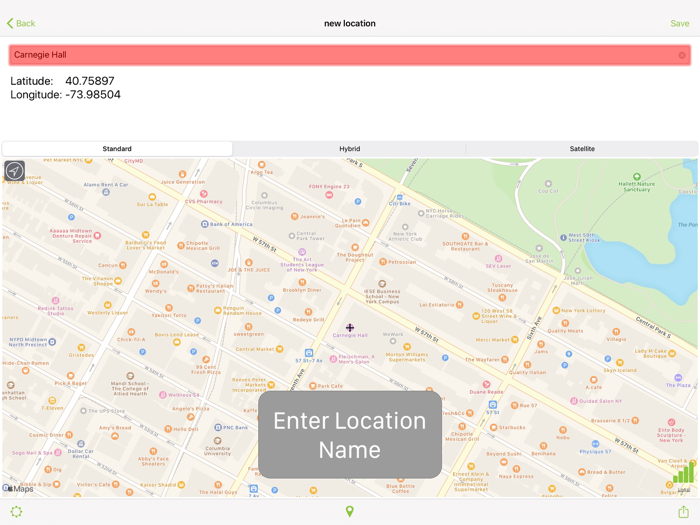Image resolution: width=700 pixels, height=525 pixels.
Task: Select the Park Cafe marker
Action: pos(312,386)
